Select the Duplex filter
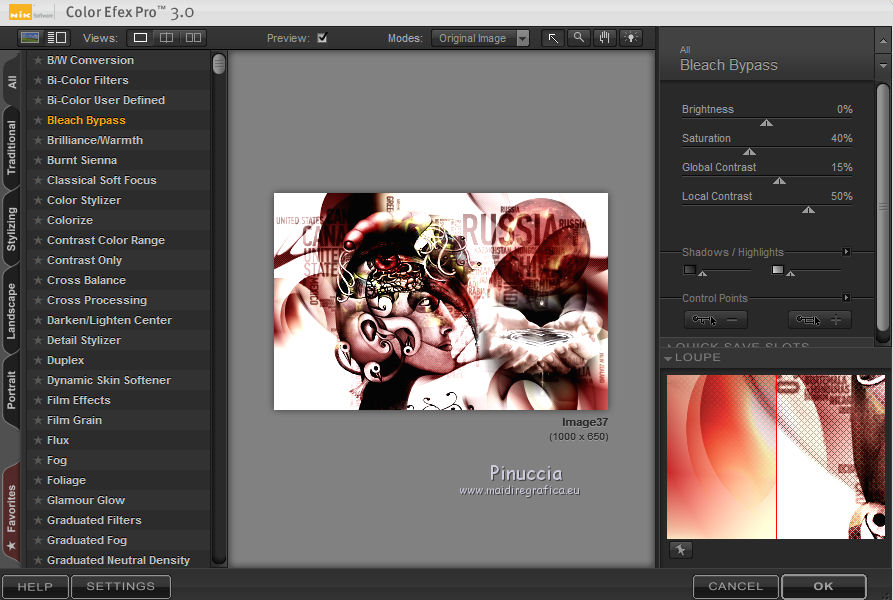893x600 pixels. click(x=119, y=360)
